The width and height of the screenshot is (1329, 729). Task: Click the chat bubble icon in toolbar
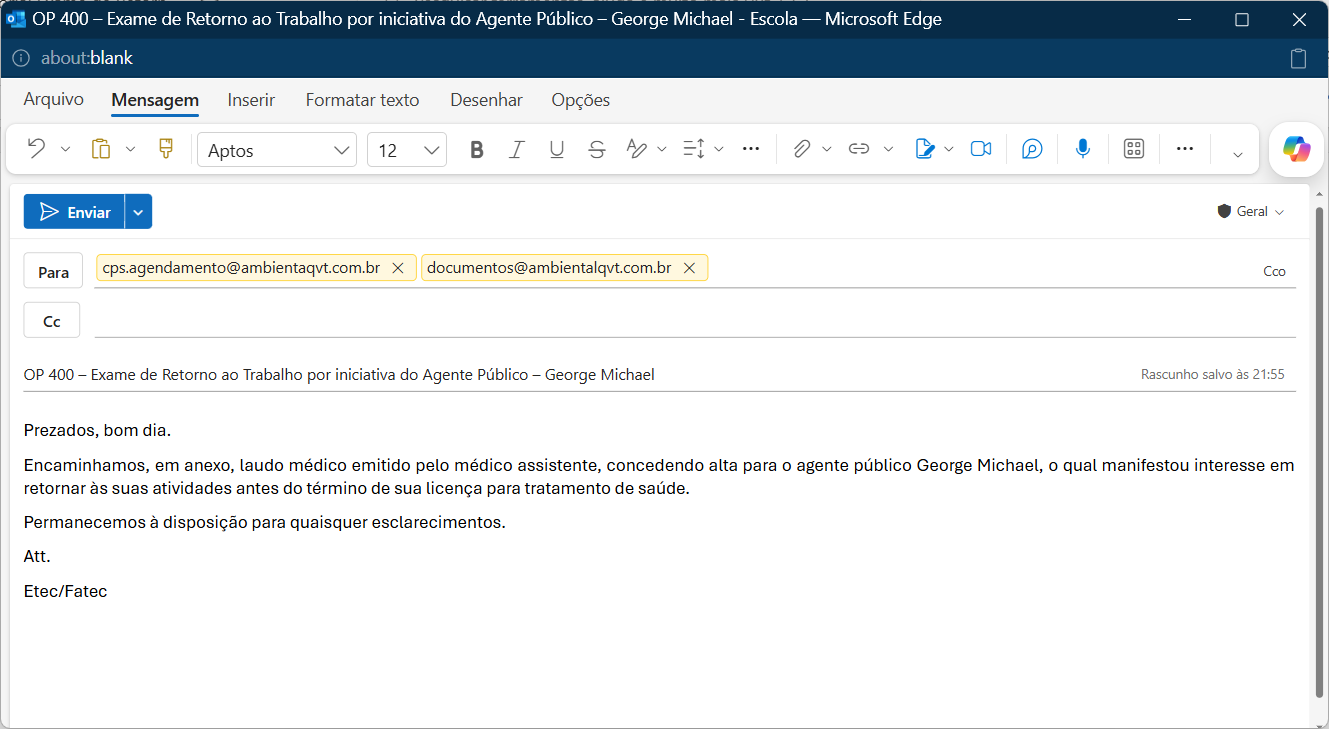click(x=1033, y=149)
